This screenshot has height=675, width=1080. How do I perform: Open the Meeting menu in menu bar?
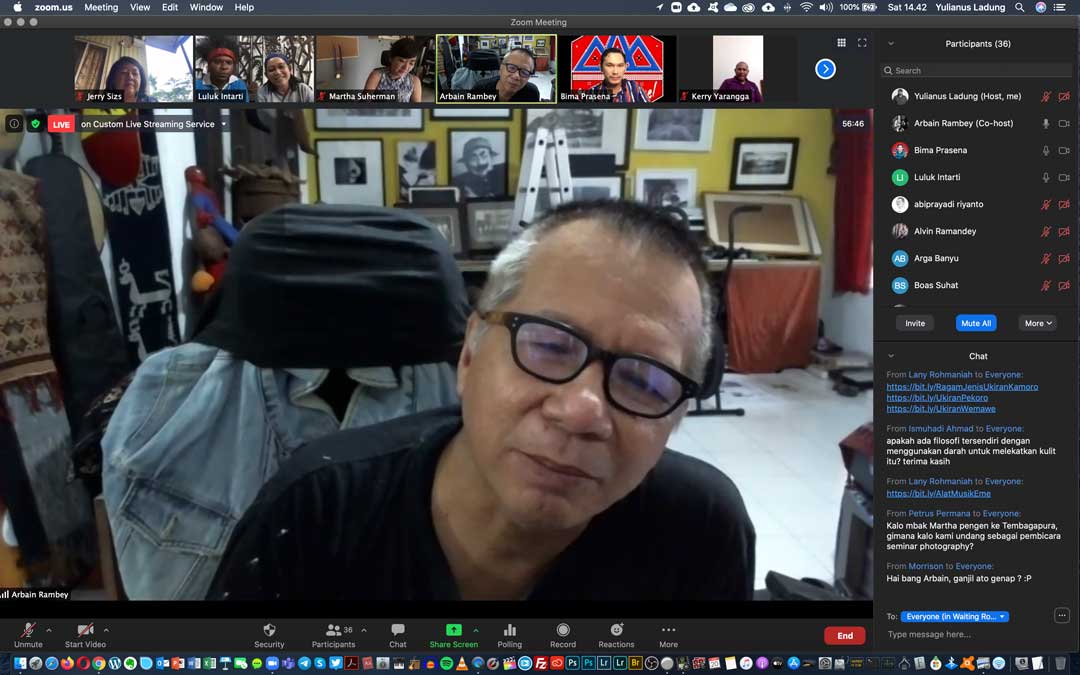(101, 7)
